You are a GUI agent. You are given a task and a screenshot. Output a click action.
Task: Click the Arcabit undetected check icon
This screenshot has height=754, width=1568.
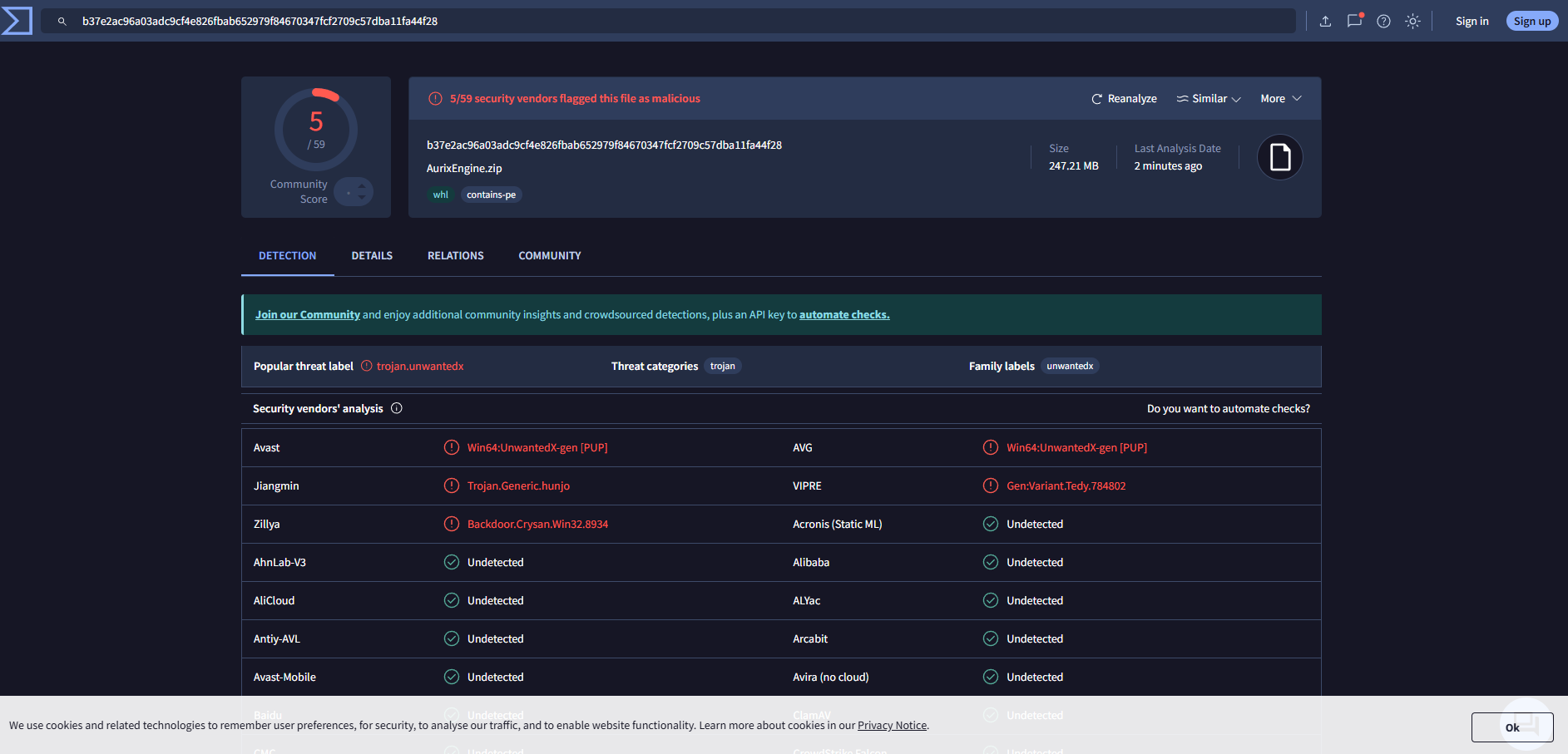point(991,638)
